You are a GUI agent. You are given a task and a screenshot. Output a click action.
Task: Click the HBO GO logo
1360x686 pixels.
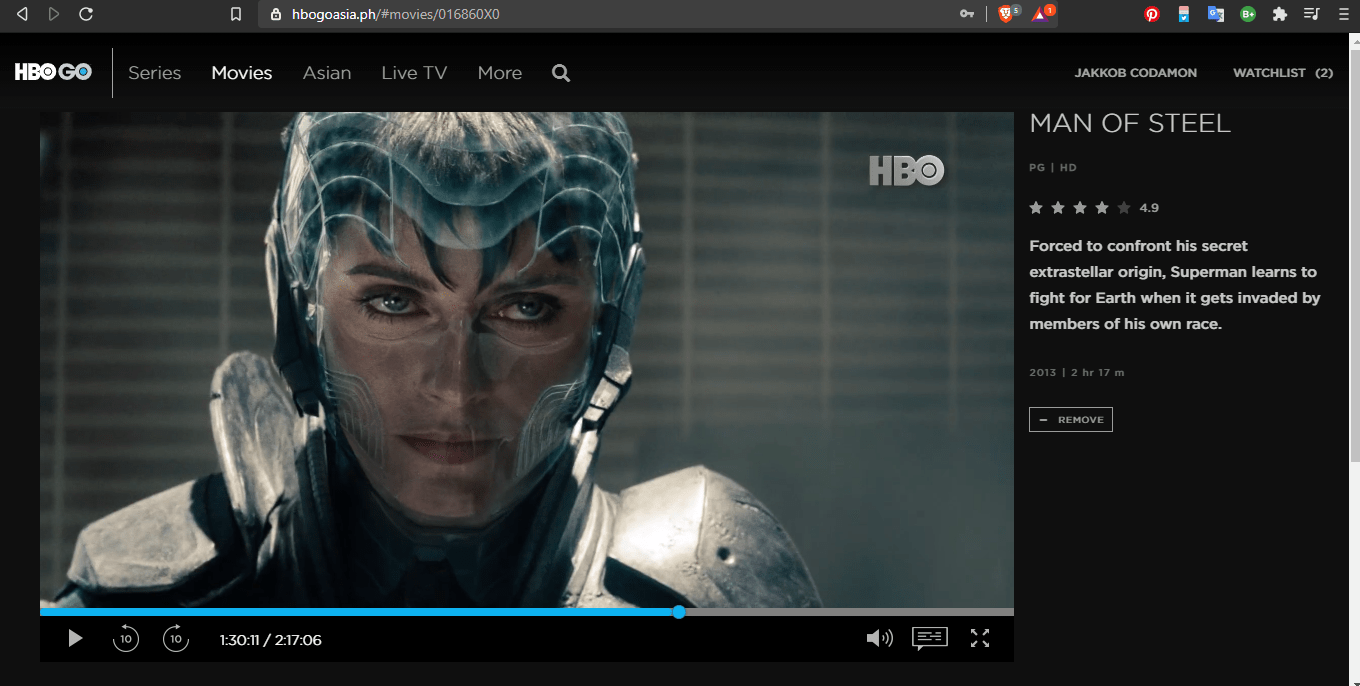pos(53,71)
